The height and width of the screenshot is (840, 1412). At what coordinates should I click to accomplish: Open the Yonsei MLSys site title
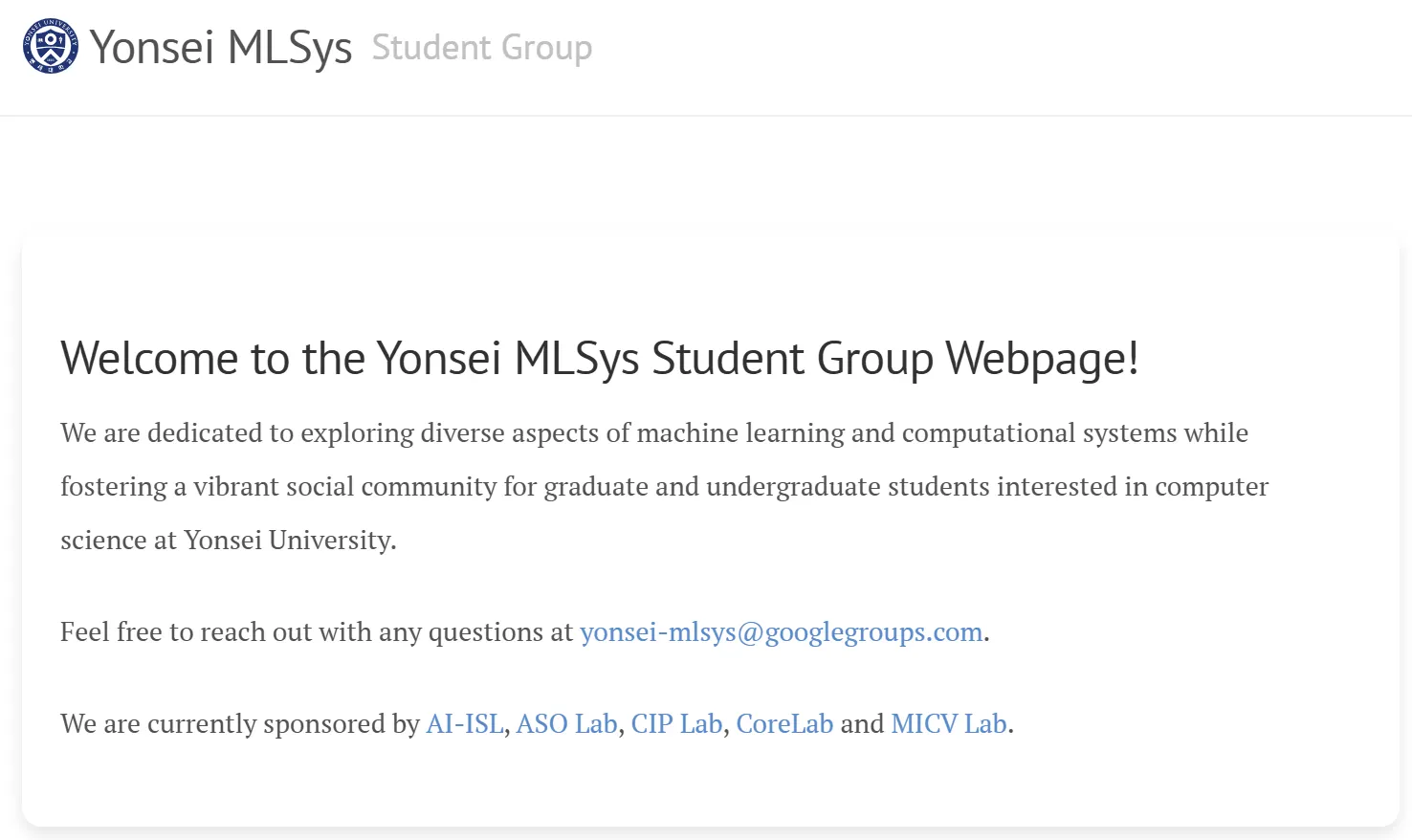(x=221, y=47)
